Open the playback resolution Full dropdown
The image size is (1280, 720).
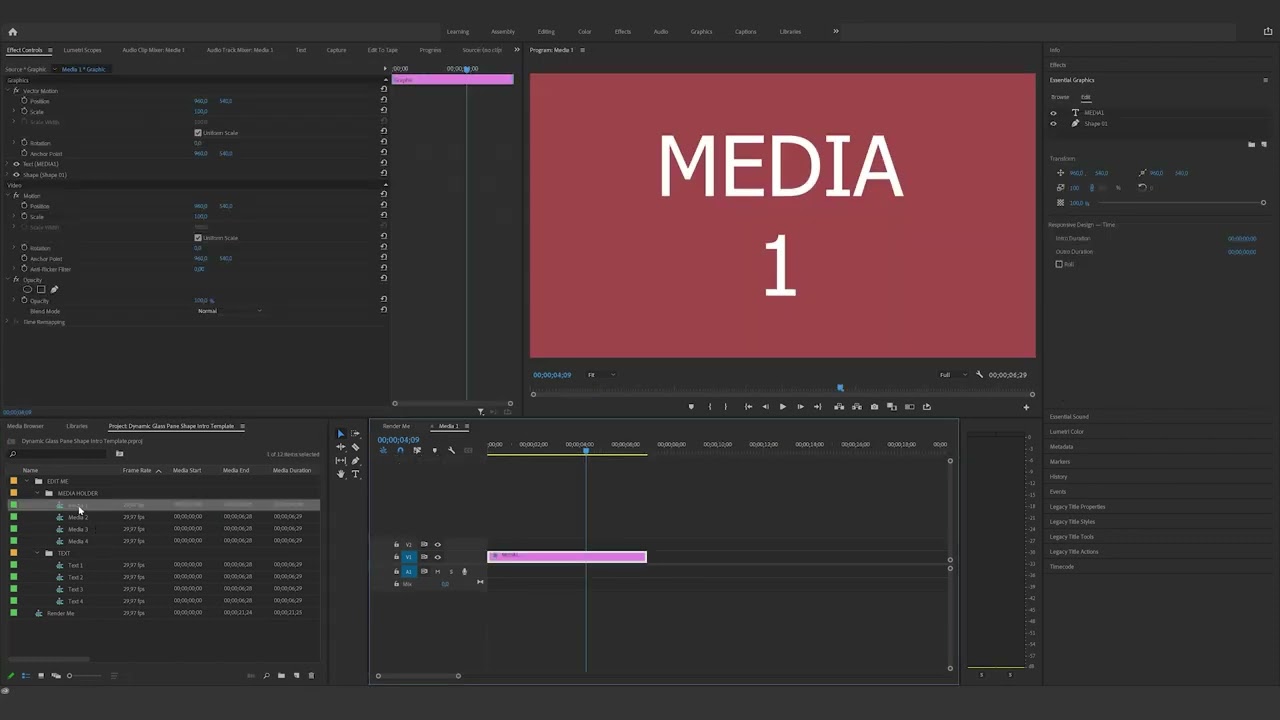coord(953,375)
